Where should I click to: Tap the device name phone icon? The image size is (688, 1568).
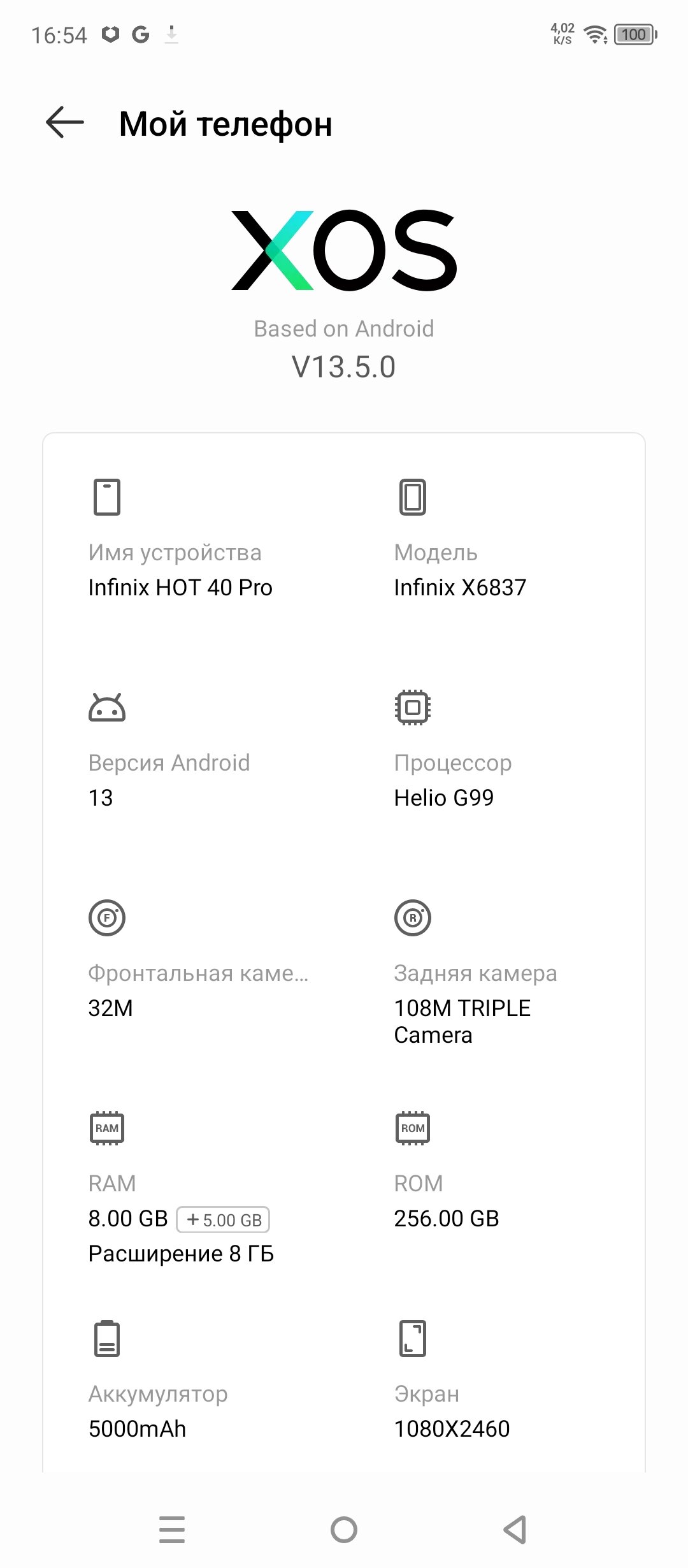click(x=107, y=497)
